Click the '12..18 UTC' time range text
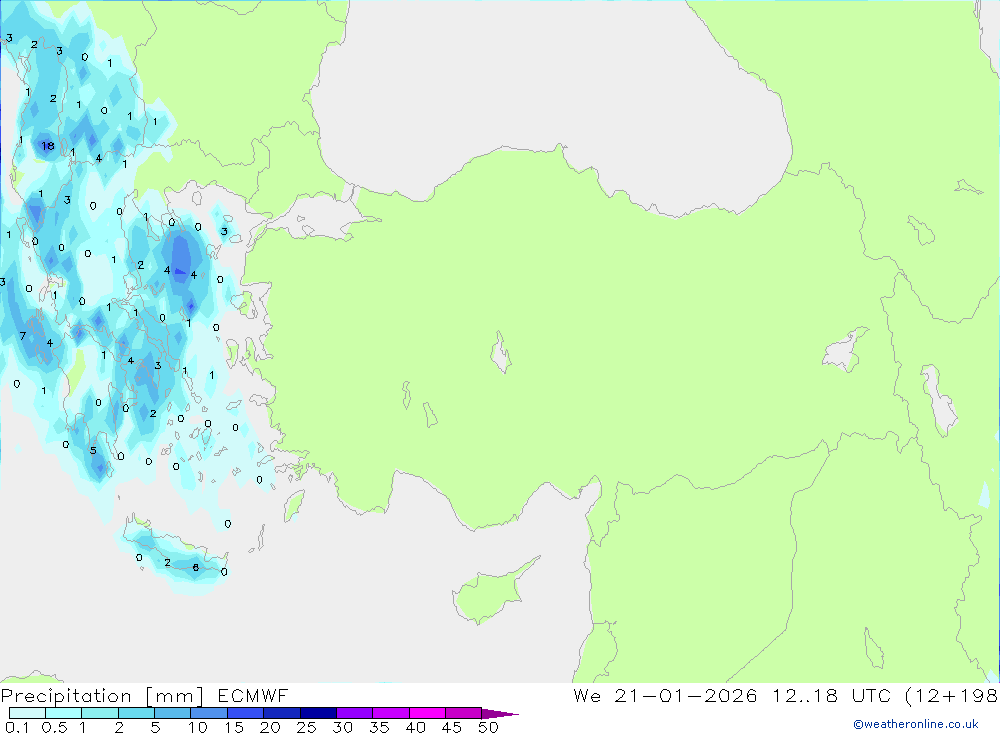Screen dimensions: 1000x733 (x=831, y=695)
